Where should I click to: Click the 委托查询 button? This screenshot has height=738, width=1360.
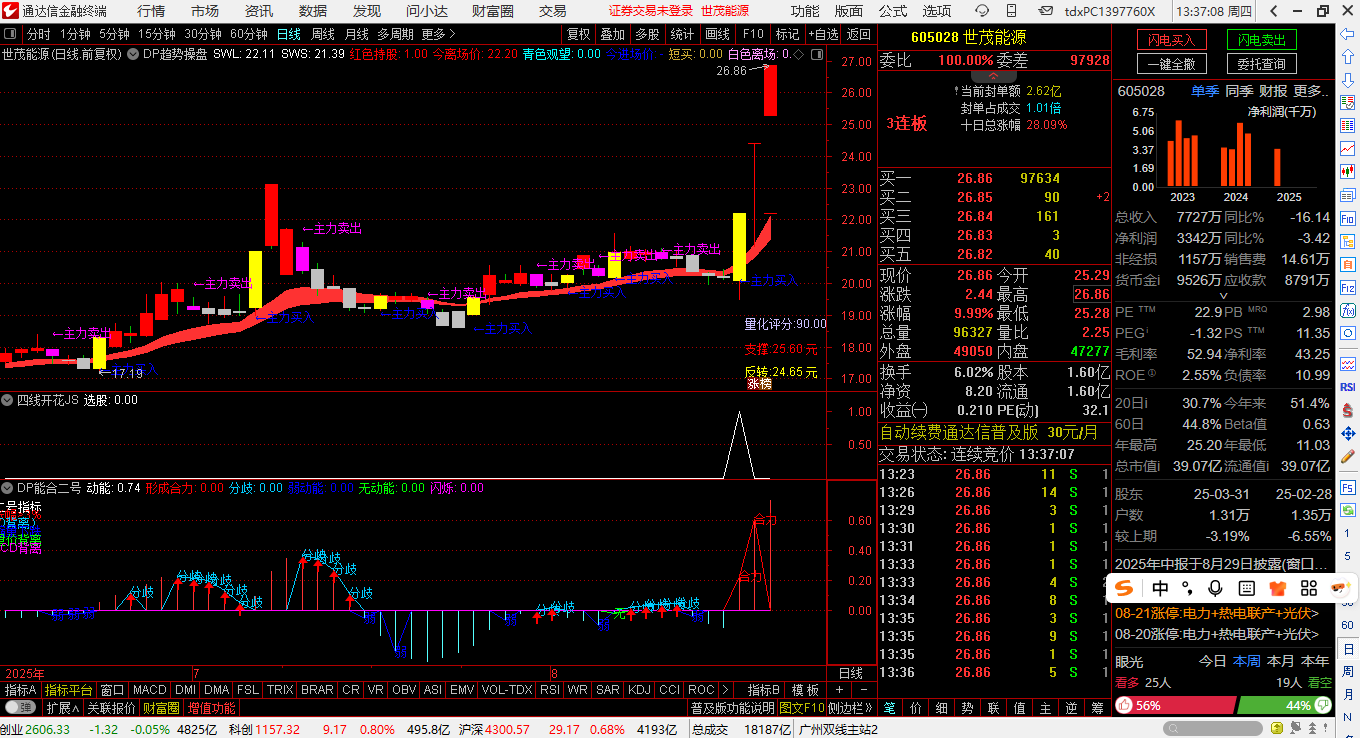[x=1262, y=64]
